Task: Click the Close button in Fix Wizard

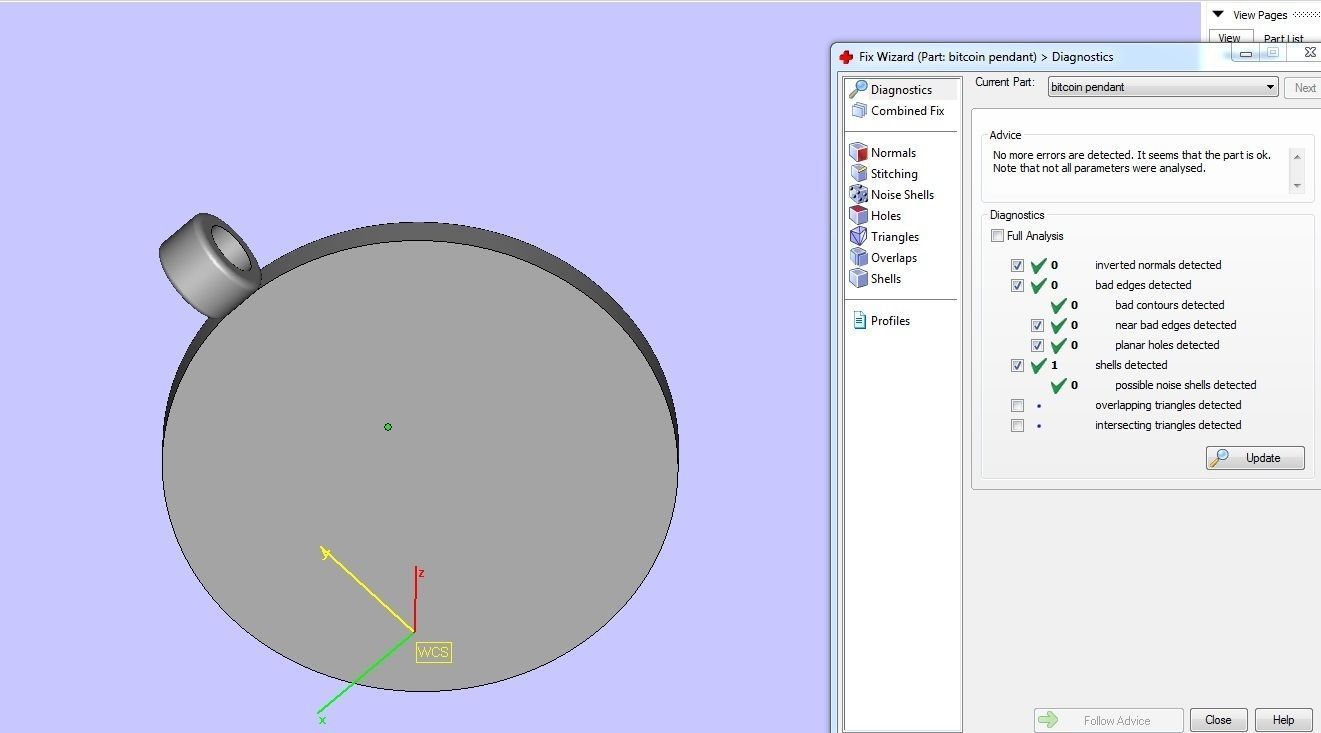Action: click(1218, 720)
